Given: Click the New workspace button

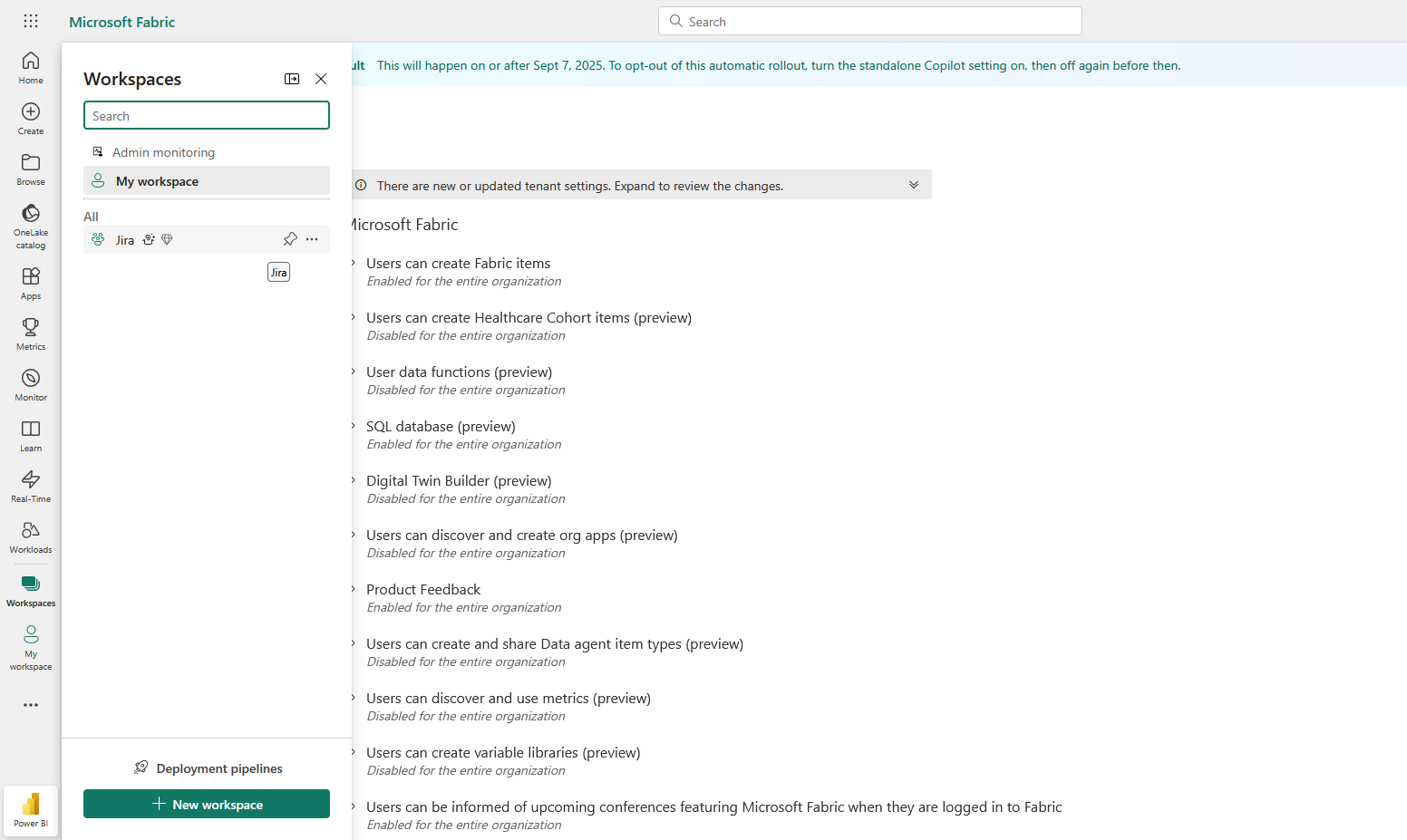Looking at the screenshot, I should (x=207, y=805).
